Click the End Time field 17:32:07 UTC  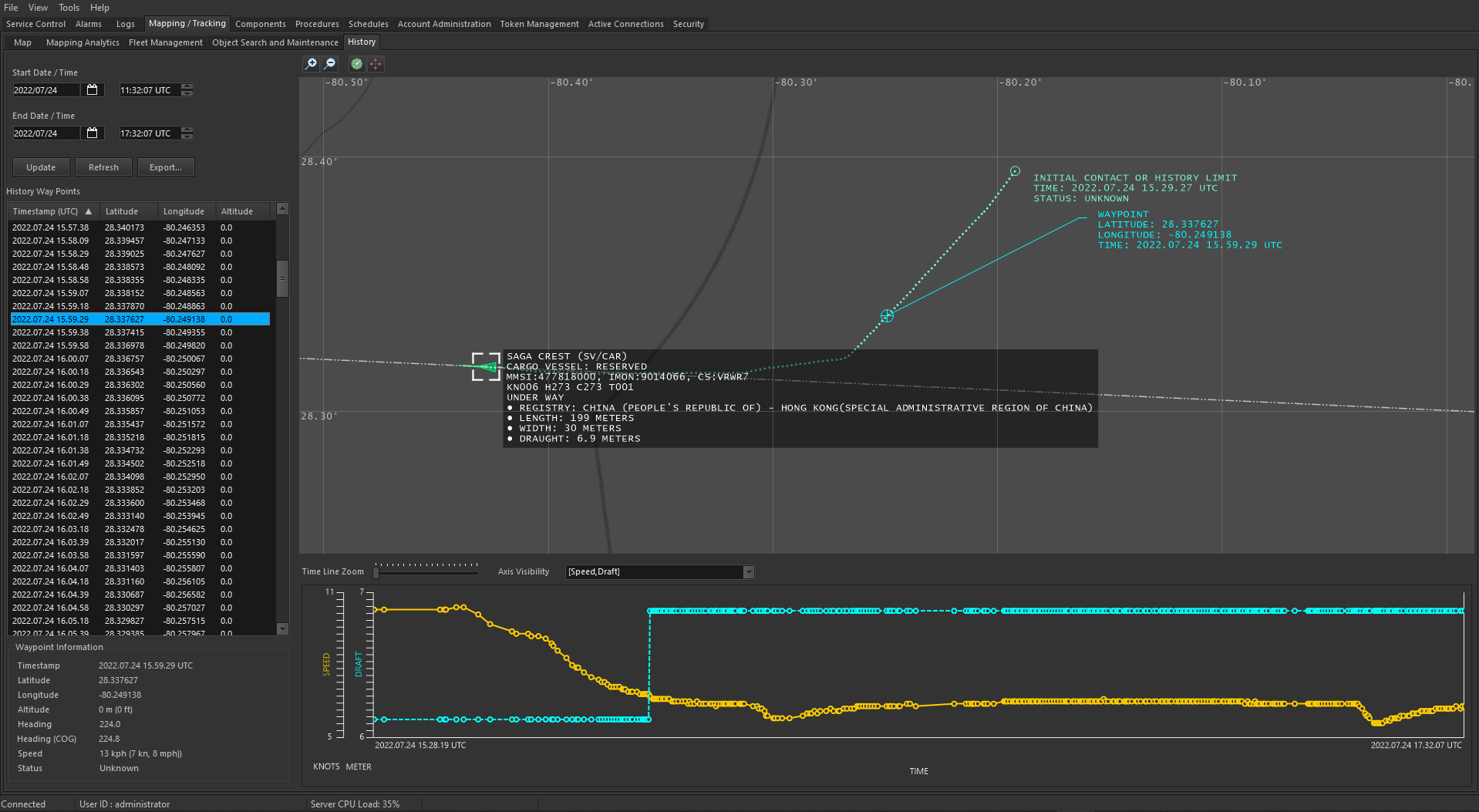pyautogui.click(x=150, y=133)
